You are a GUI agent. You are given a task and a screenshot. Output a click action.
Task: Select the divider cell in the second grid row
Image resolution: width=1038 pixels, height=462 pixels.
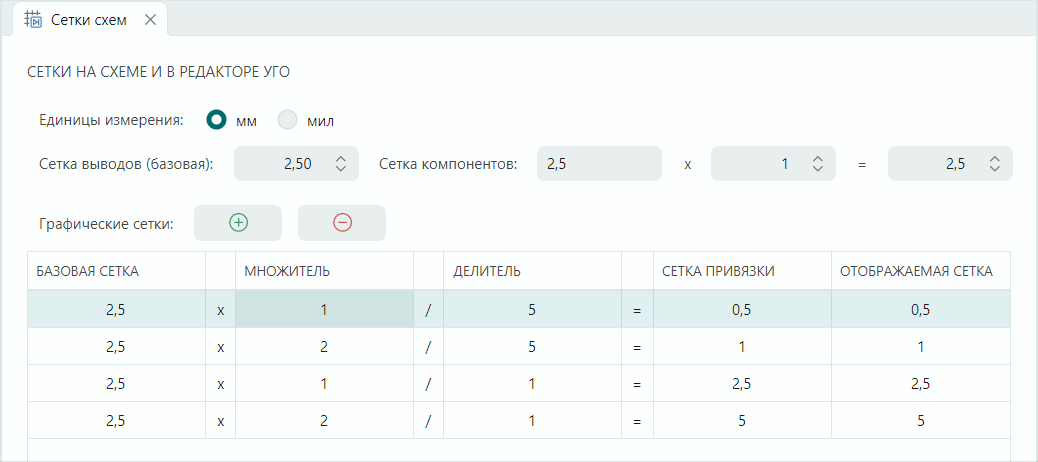tap(532, 347)
